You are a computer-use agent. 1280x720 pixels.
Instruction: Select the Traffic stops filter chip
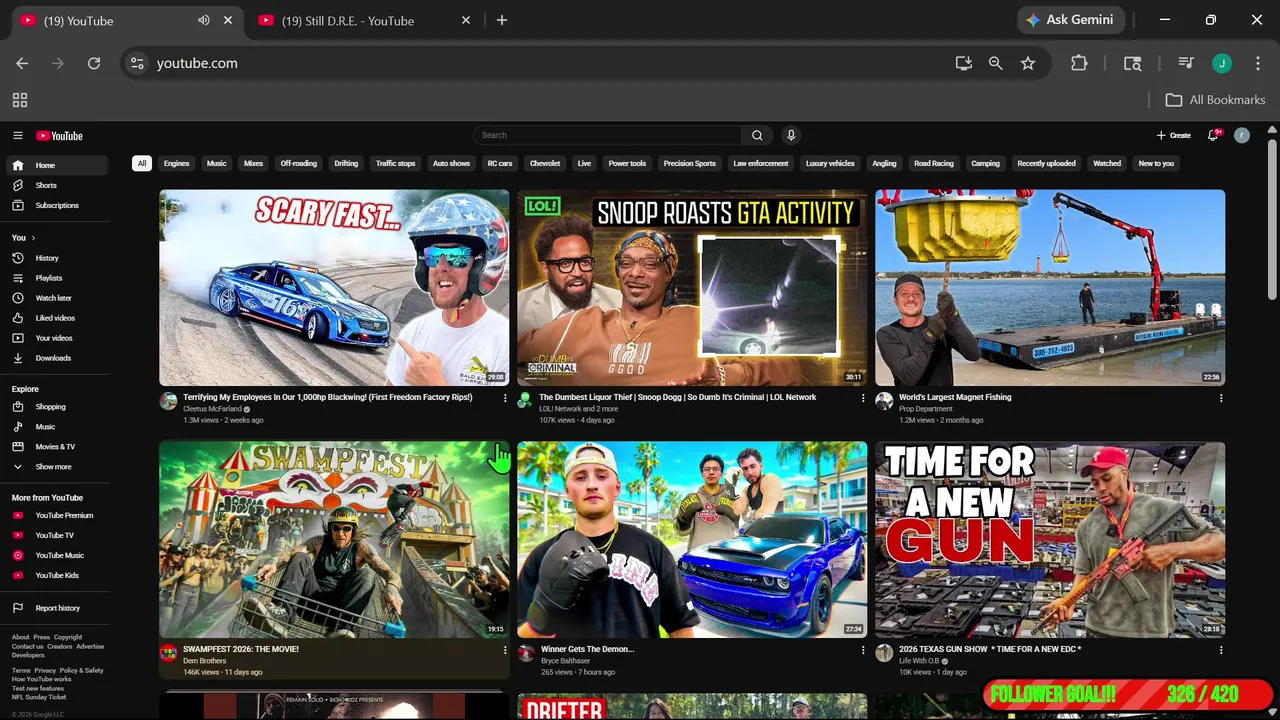click(x=395, y=163)
